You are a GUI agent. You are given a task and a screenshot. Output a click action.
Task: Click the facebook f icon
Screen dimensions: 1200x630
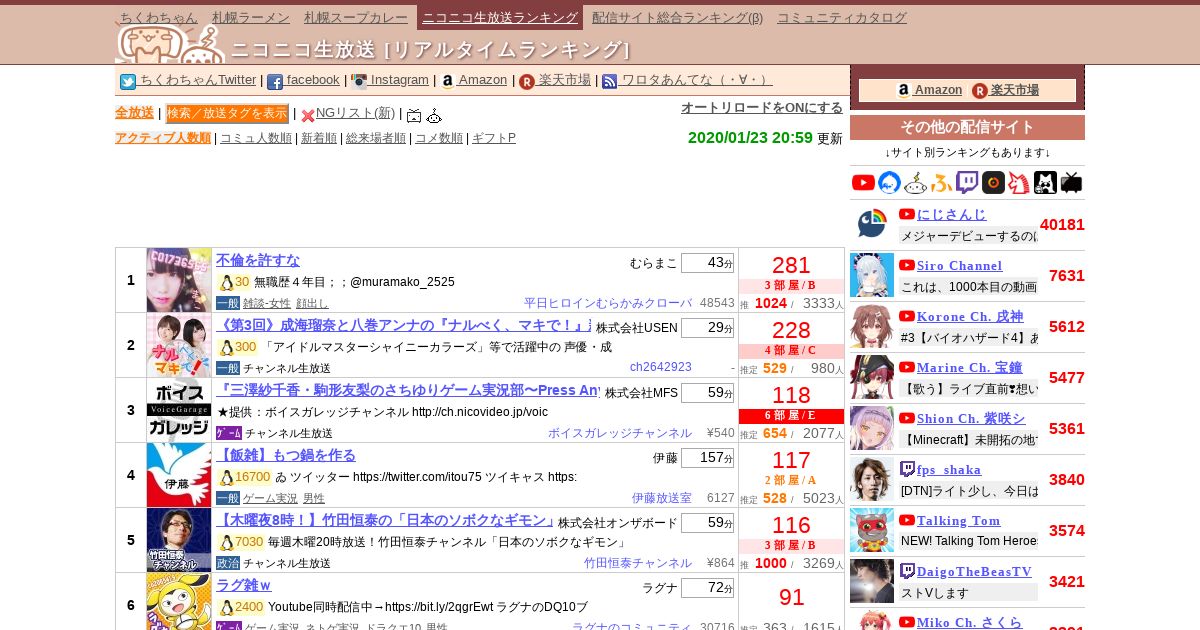(x=275, y=82)
